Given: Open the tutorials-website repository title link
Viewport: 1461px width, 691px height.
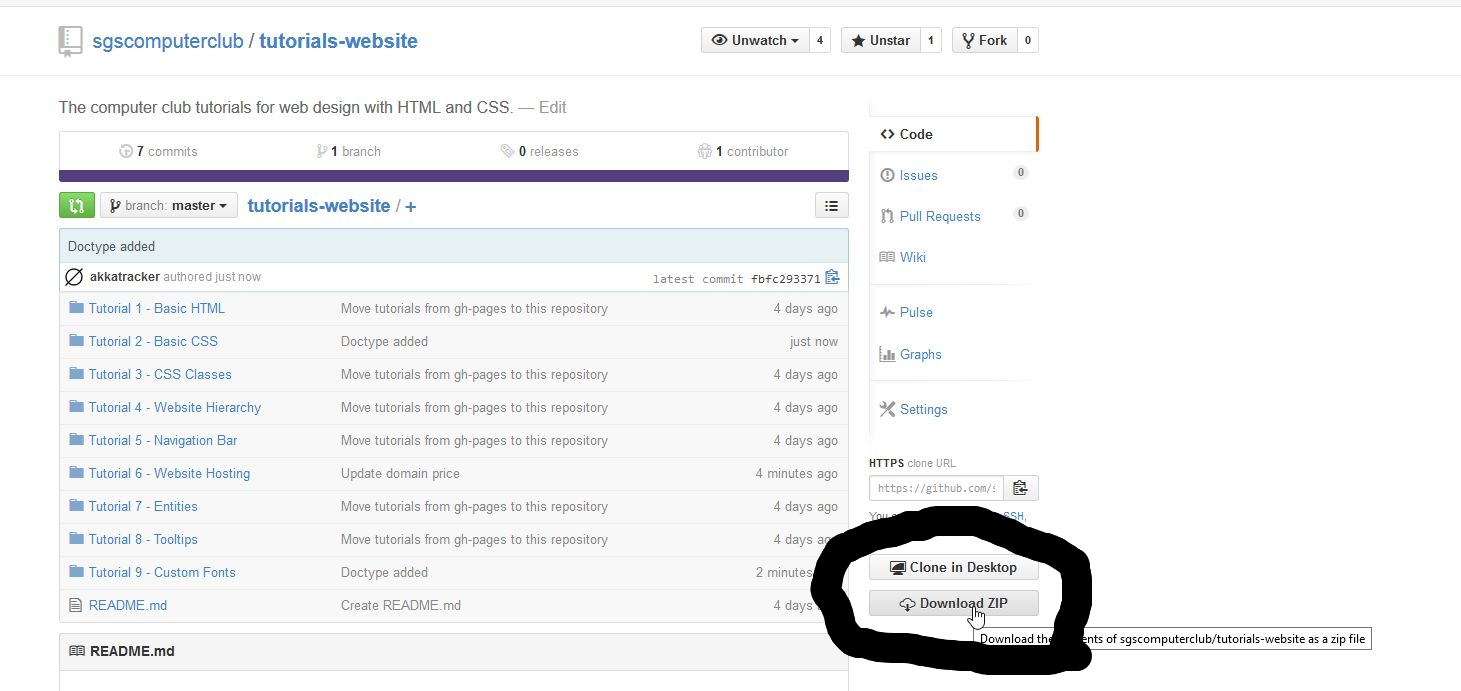Looking at the screenshot, I should (339, 41).
